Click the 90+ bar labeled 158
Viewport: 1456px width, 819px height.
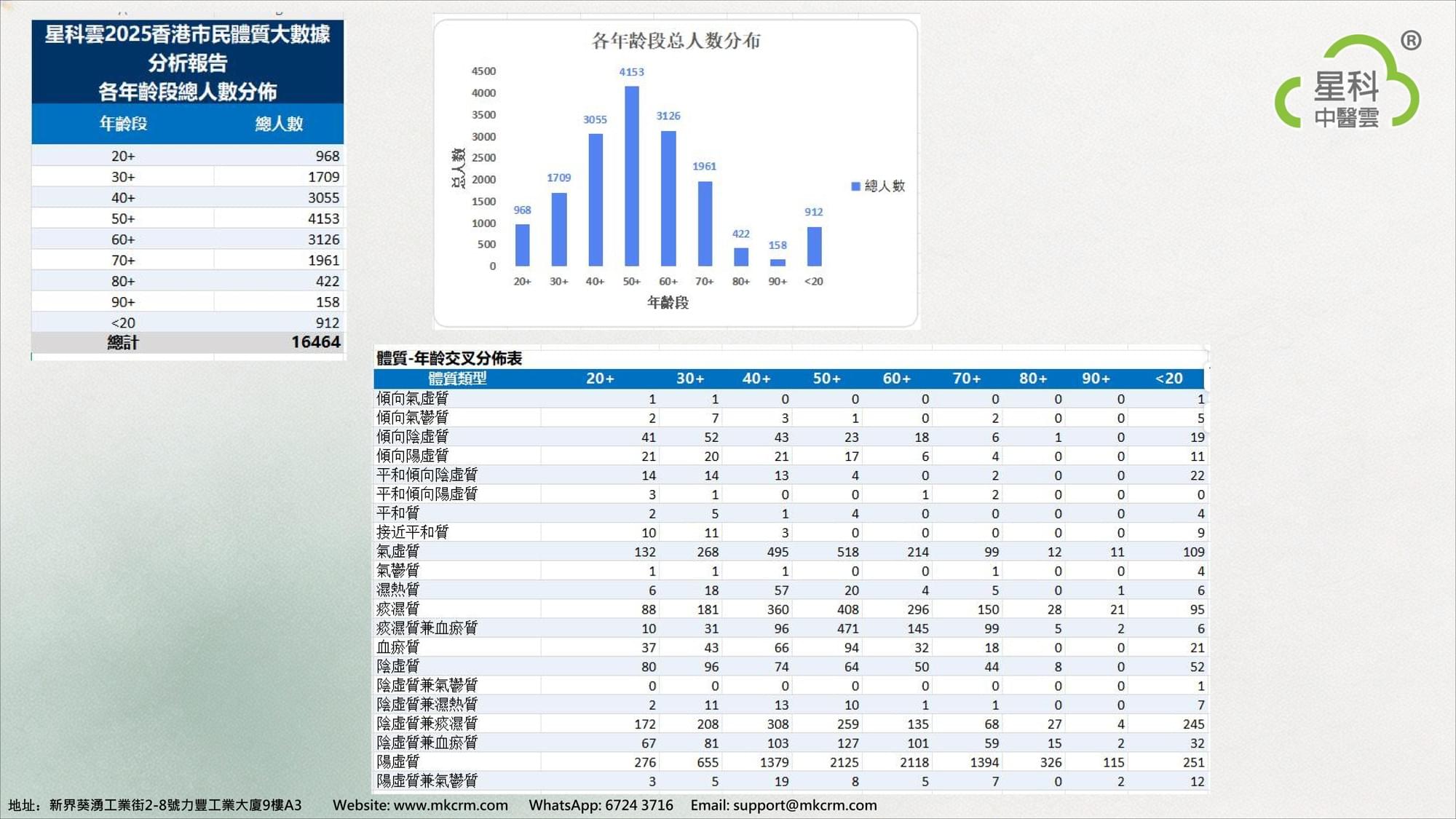(778, 262)
